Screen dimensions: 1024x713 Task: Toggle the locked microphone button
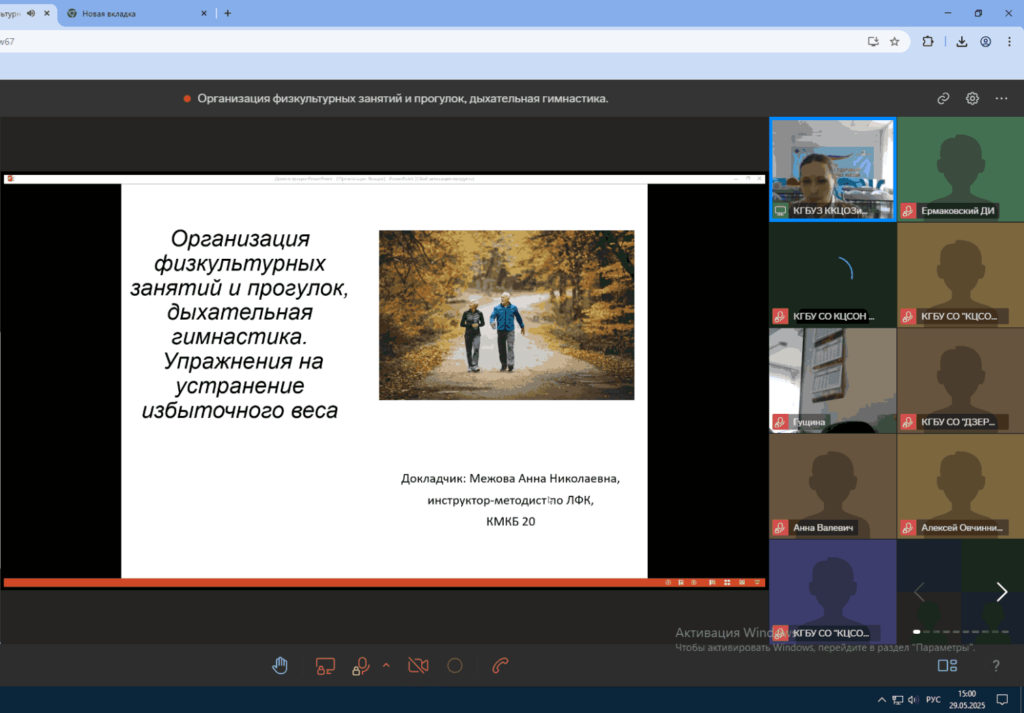coord(360,666)
